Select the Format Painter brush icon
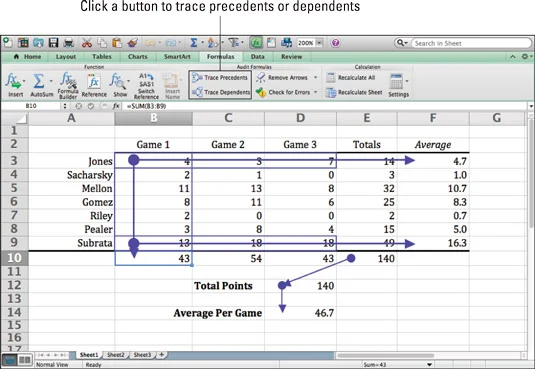Viewport: 535px width, 369px height. click(132, 43)
